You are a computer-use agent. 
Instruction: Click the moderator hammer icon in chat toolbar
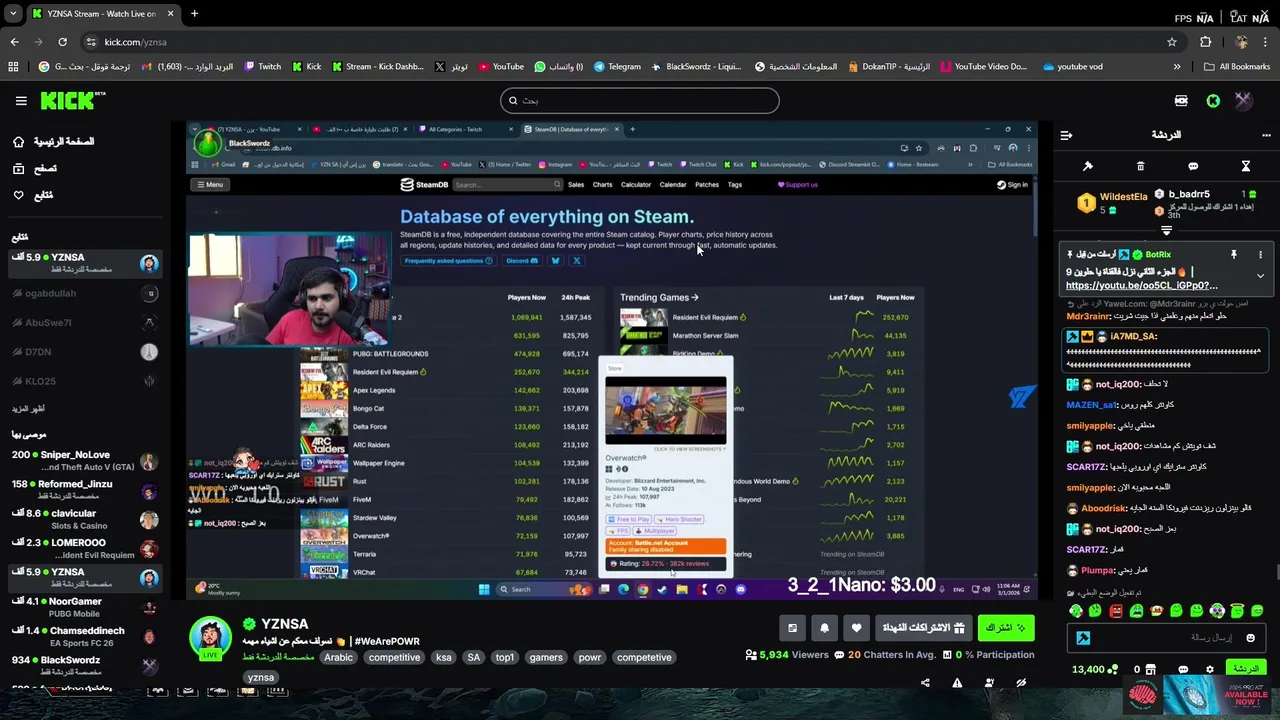click(x=1088, y=166)
